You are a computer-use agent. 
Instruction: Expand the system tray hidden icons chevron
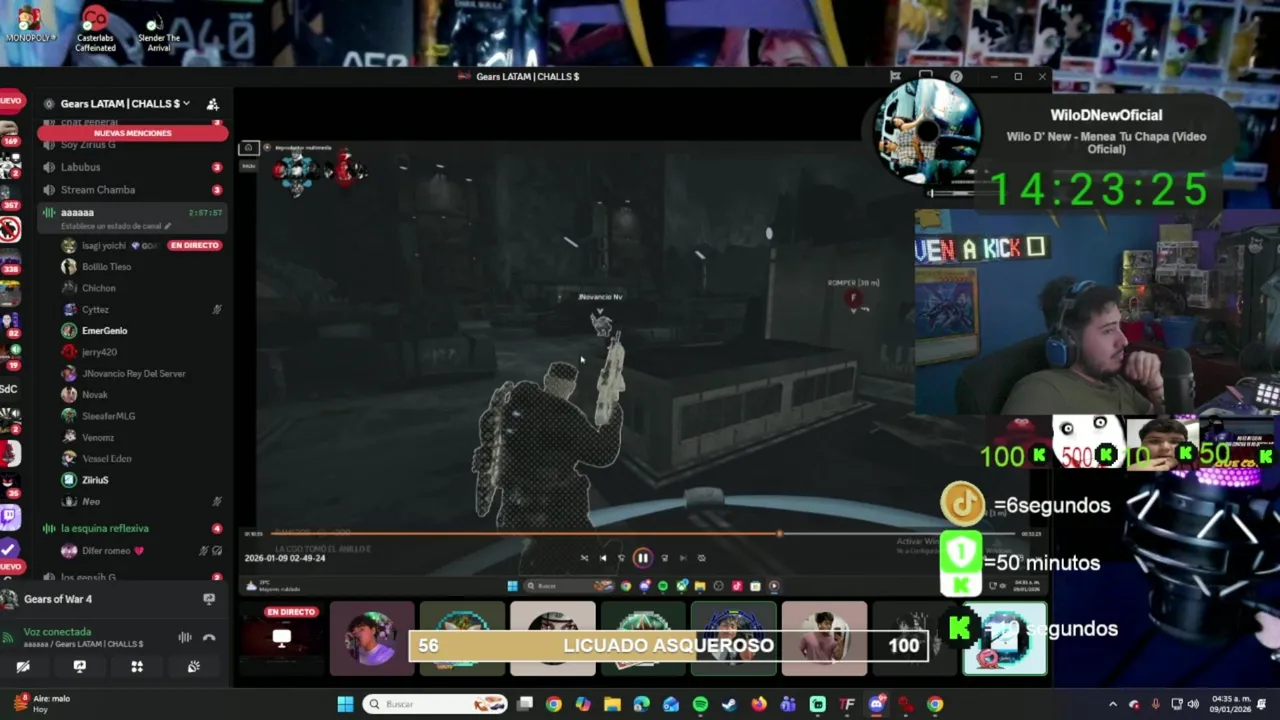1113,704
